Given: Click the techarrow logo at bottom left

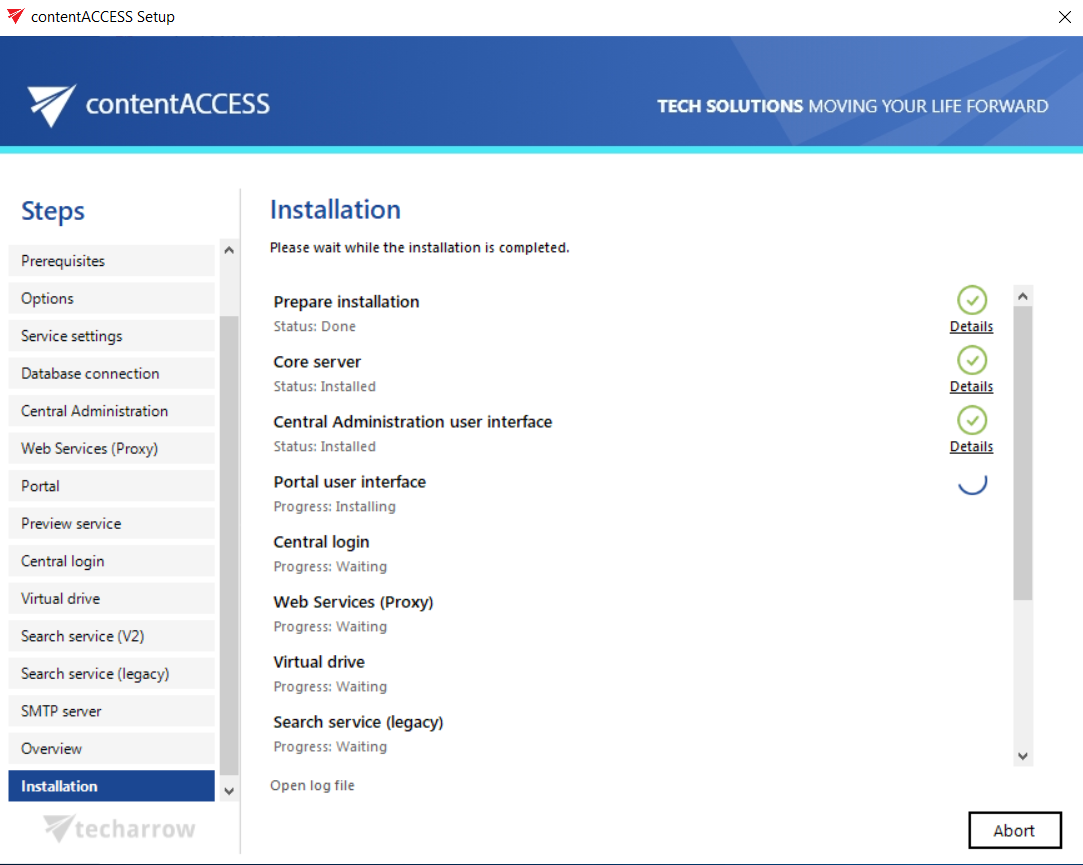Looking at the screenshot, I should [120, 829].
